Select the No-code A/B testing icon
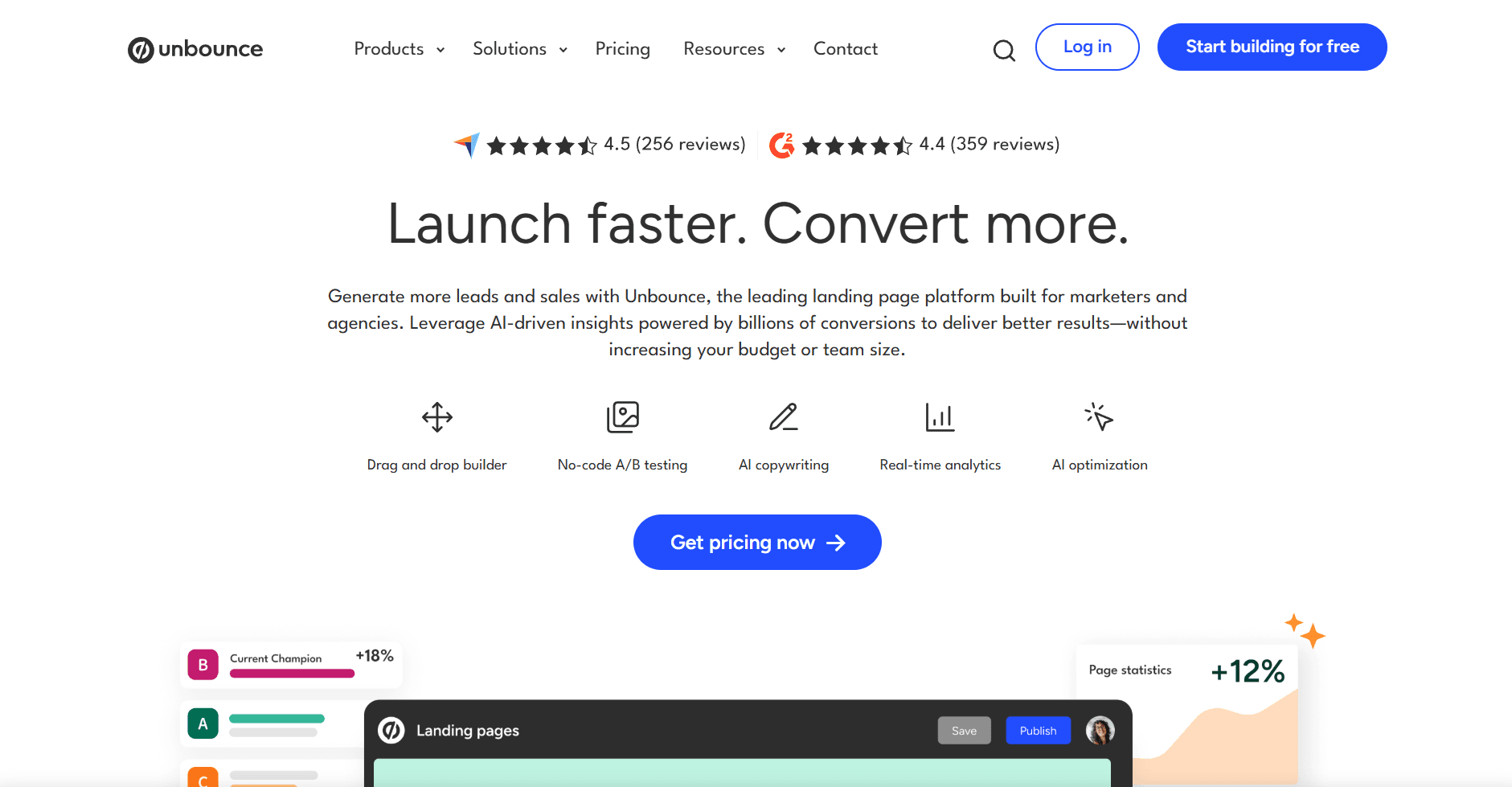 coord(623,417)
